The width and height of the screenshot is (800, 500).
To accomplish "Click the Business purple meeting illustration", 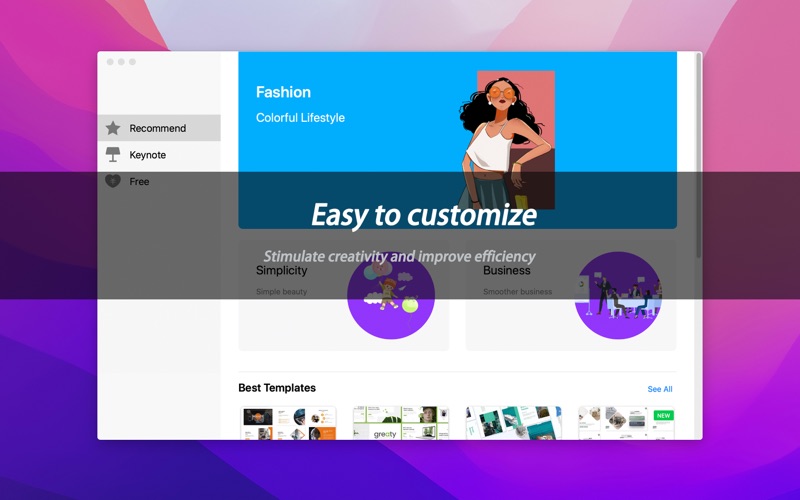I will [x=618, y=295].
